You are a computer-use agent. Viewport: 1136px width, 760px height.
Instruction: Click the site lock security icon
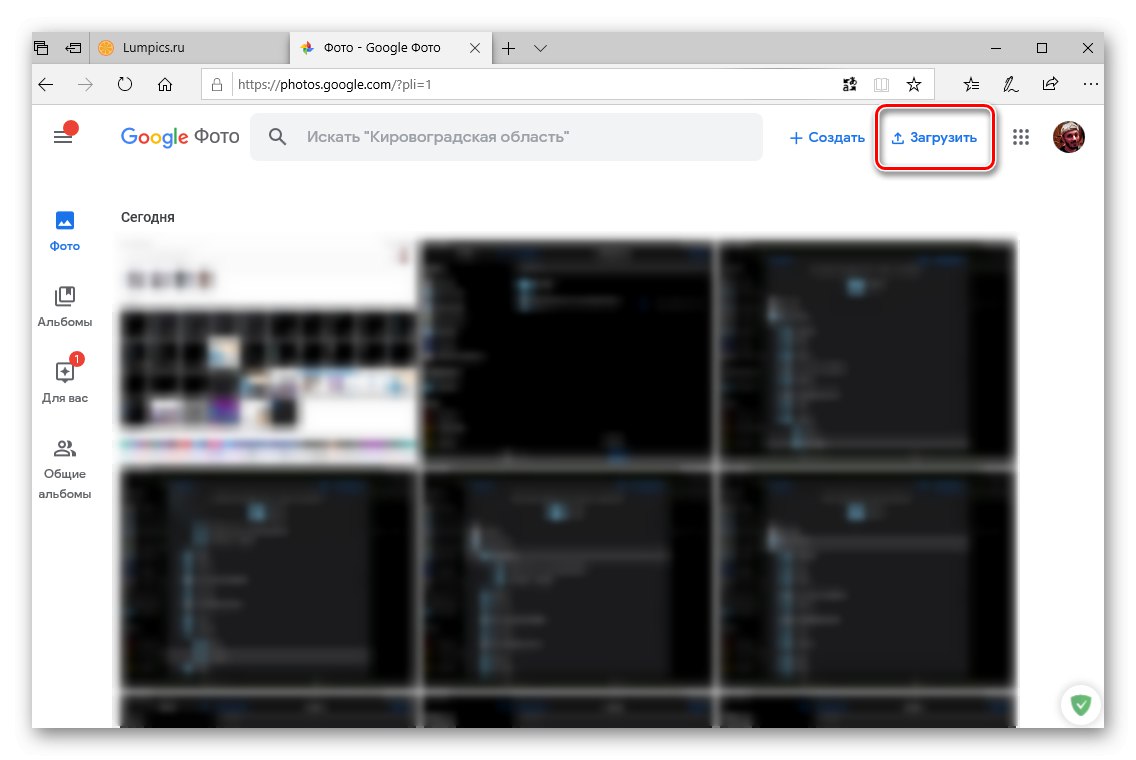click(x=217, y=85)
